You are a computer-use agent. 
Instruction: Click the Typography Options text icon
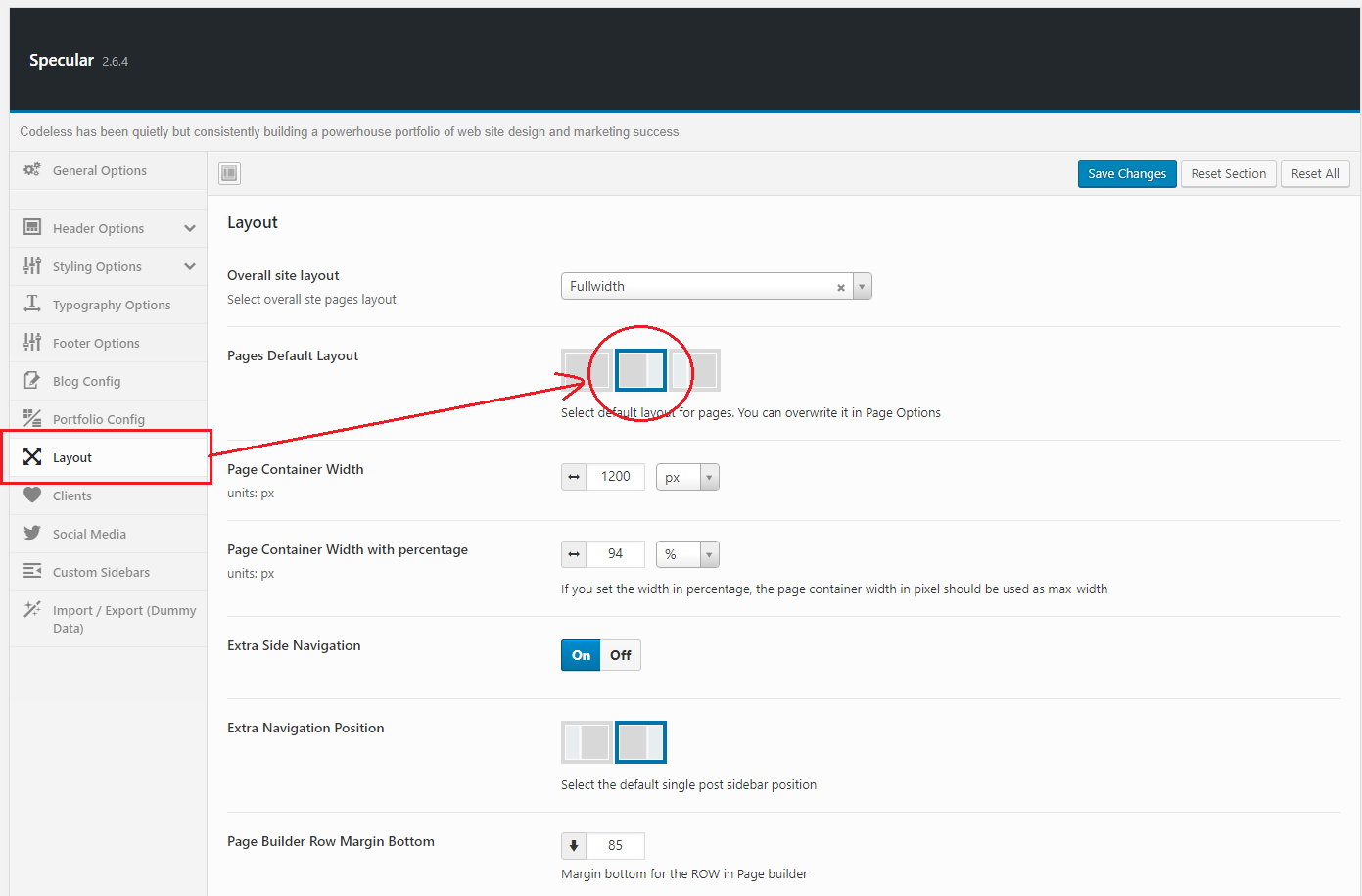pyautogui.click(x=32, y=304)
